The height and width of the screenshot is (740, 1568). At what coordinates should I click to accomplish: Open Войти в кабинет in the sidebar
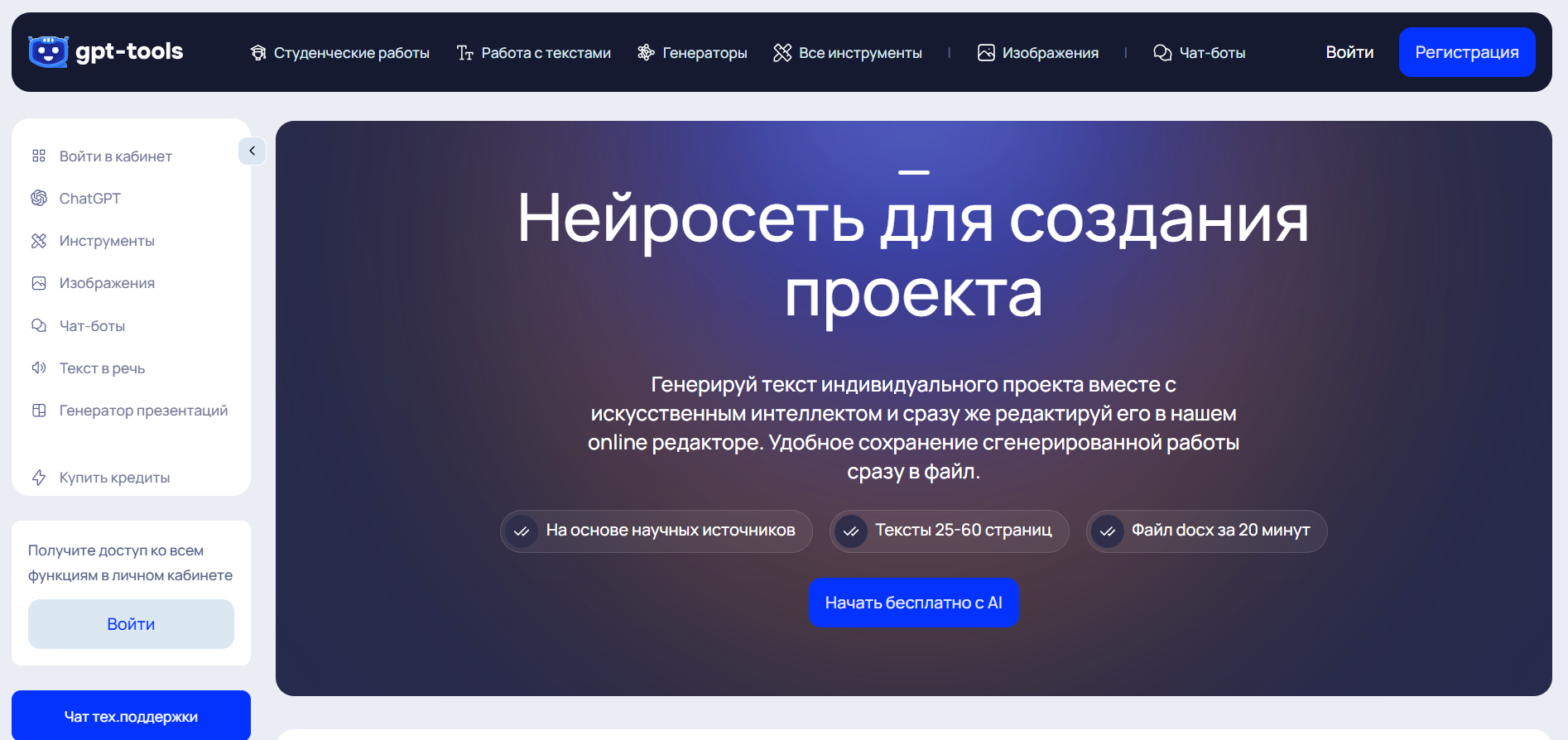(x=116, y=156)
